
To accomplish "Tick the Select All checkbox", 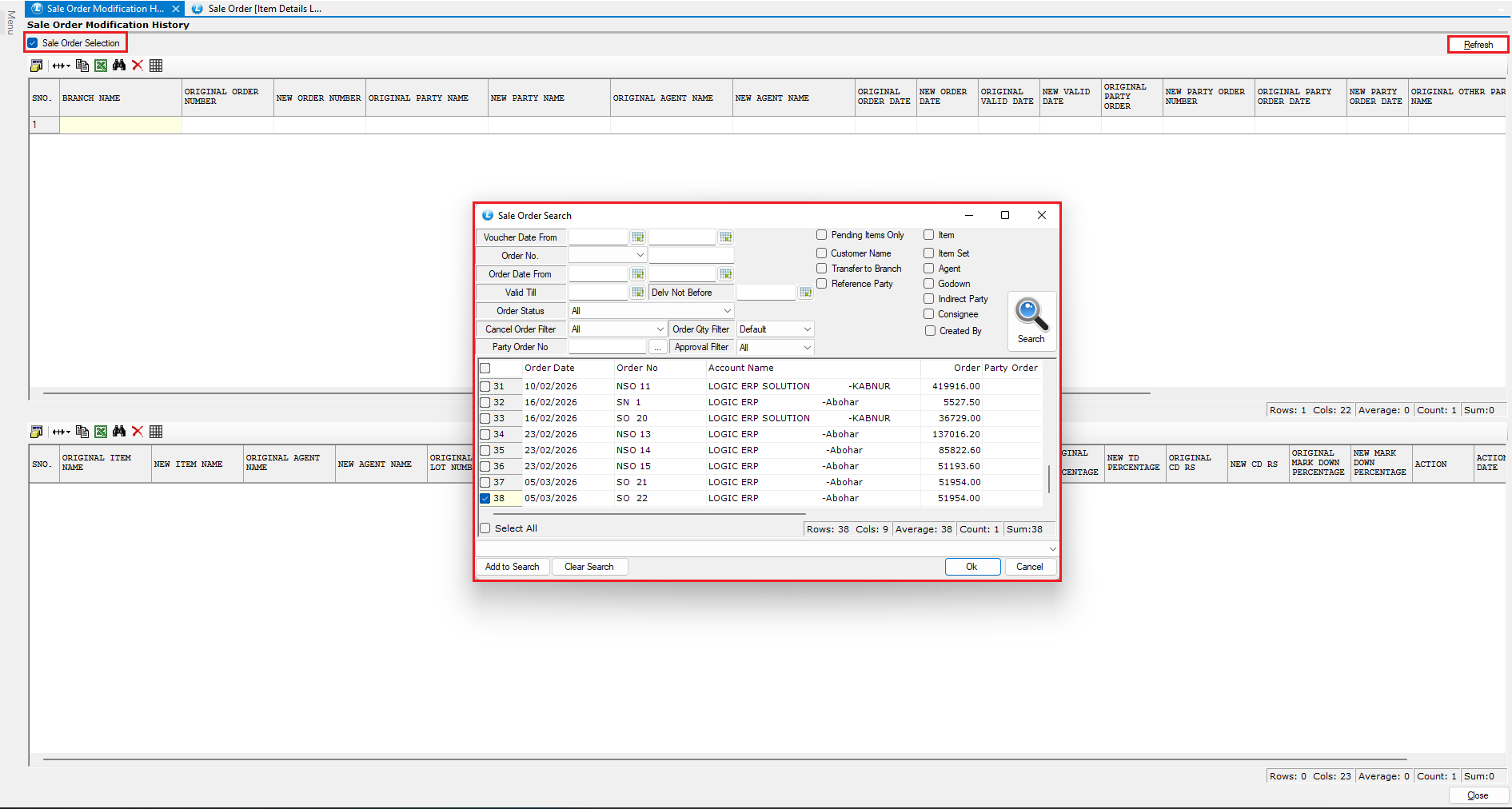I will coord(485,528).
